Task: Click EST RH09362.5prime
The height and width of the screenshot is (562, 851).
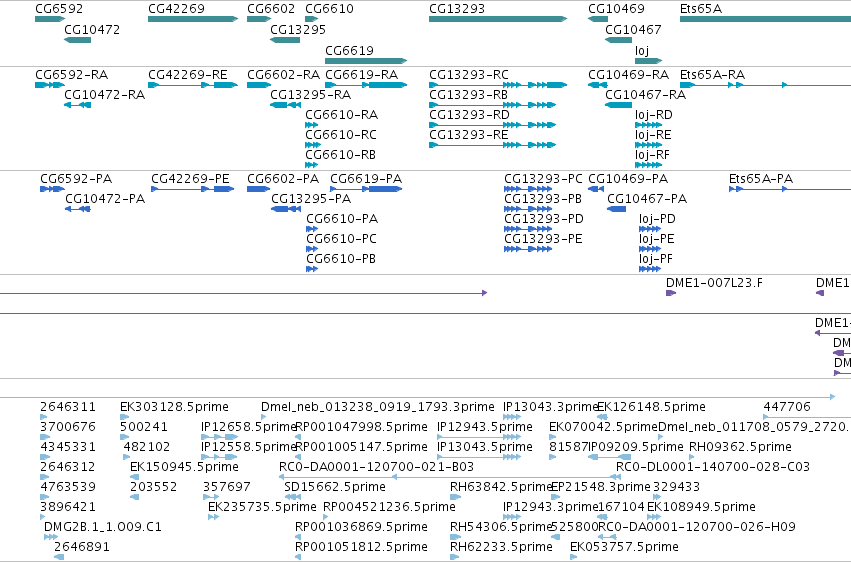Action: pyautogui.click(x=740, y=446)
